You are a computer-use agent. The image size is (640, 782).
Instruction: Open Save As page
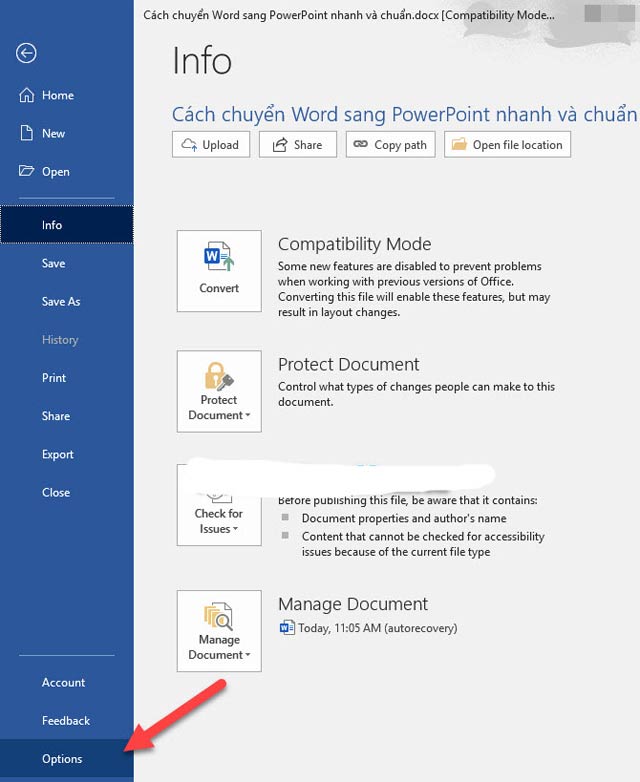(x=67, y=302)
